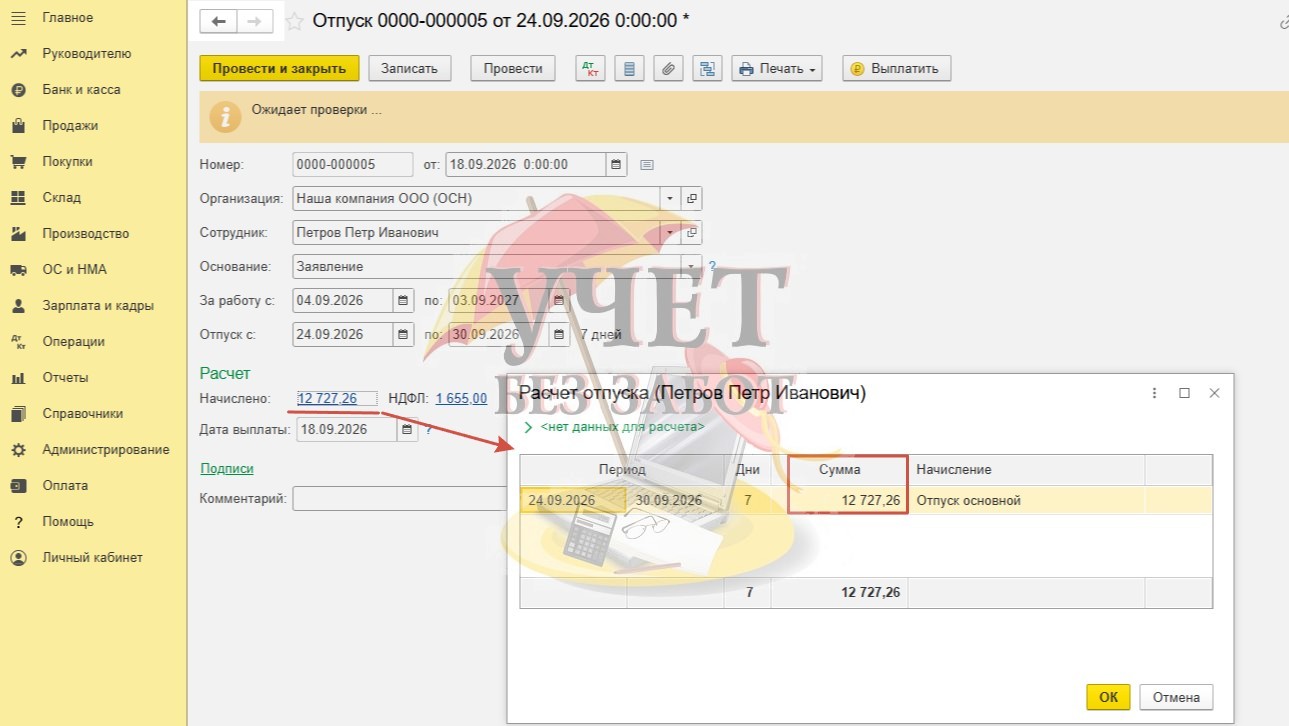Click the Записать button
The image size is (1289, 726).
point(410,69)
